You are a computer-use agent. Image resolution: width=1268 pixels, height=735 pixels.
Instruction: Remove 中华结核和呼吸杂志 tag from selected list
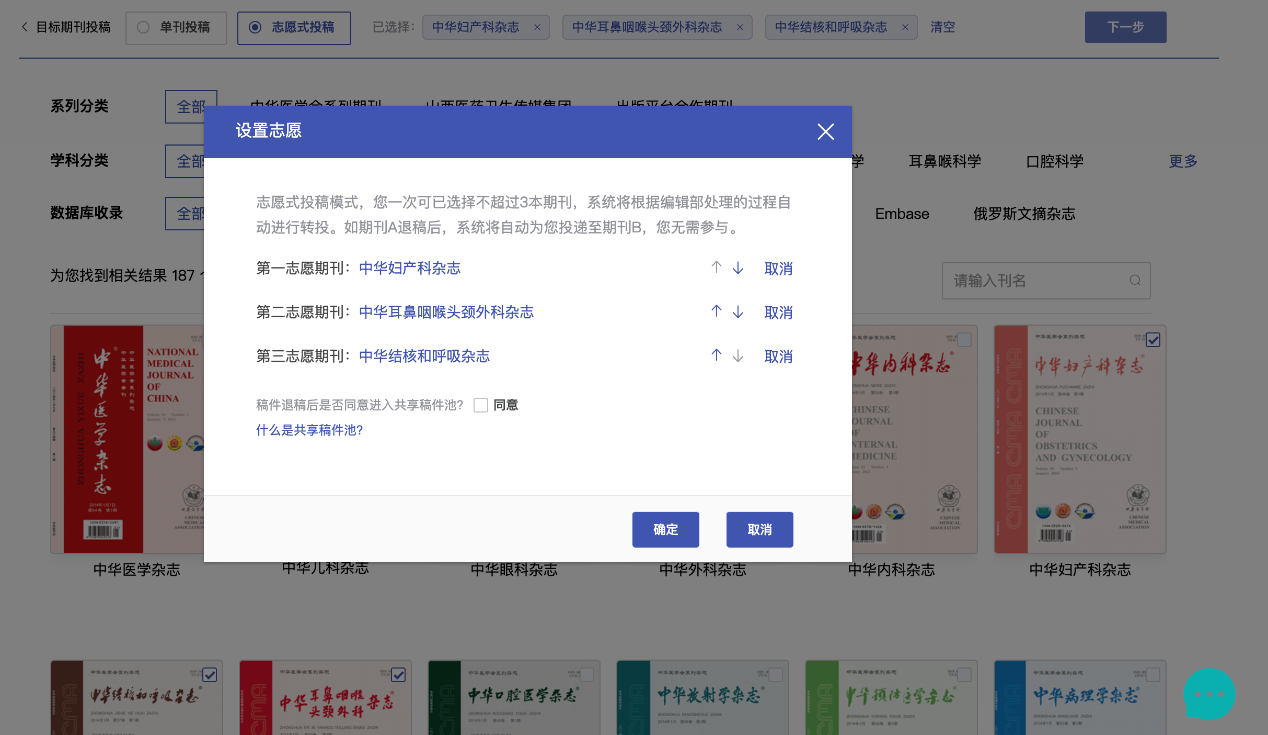click(x=904, y=27)
